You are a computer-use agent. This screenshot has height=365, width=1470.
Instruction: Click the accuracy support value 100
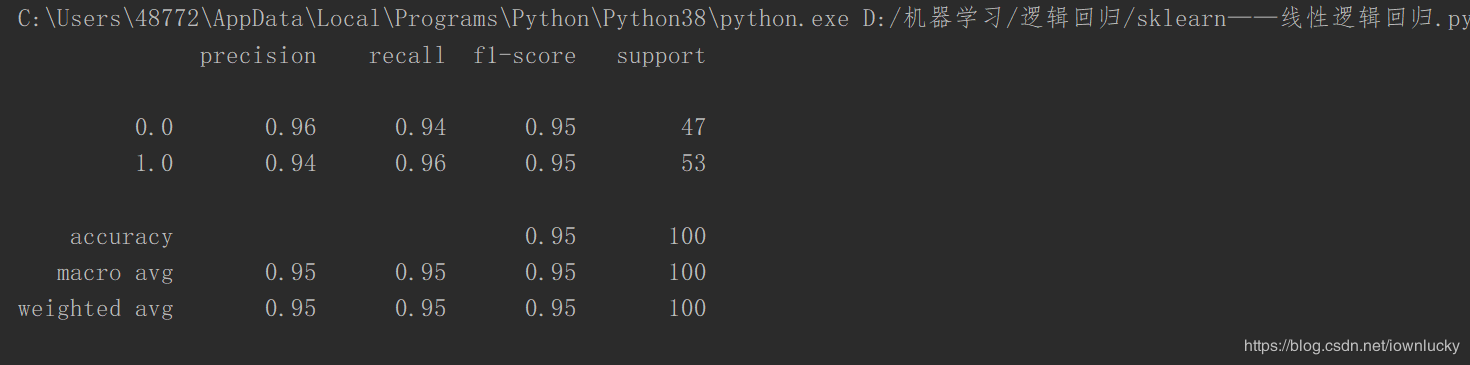(x=688, y=237)
